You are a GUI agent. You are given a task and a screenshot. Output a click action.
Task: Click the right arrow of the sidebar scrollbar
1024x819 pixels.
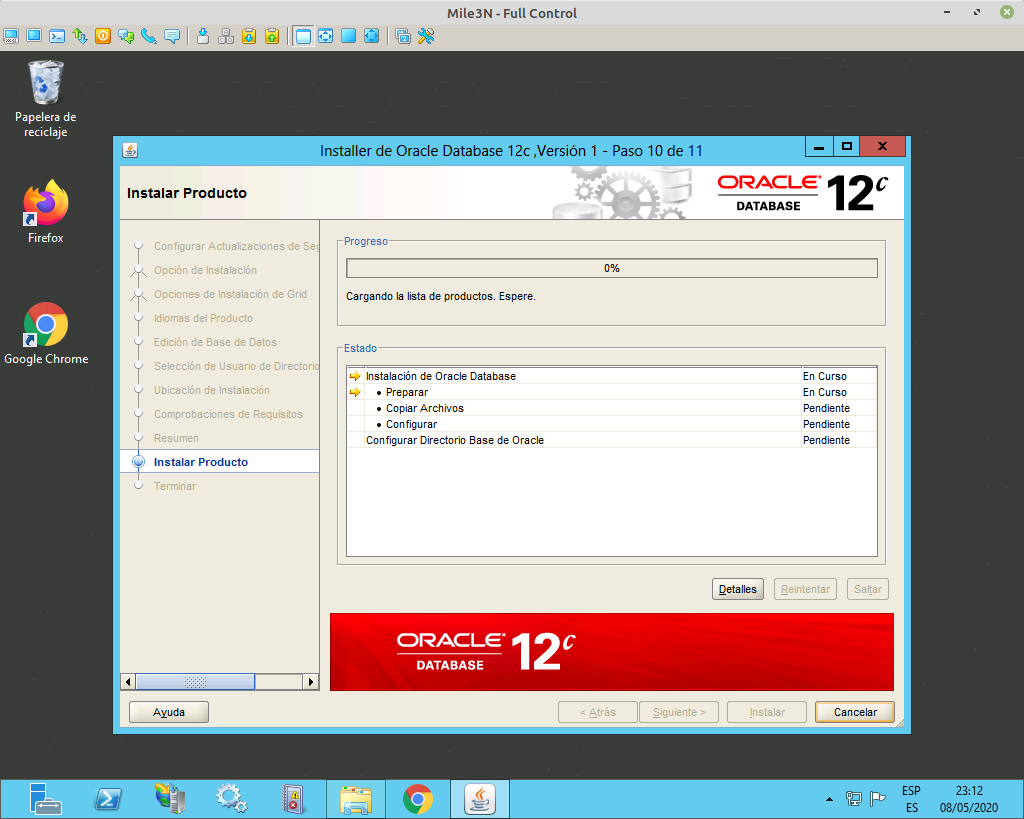point(312,681)
